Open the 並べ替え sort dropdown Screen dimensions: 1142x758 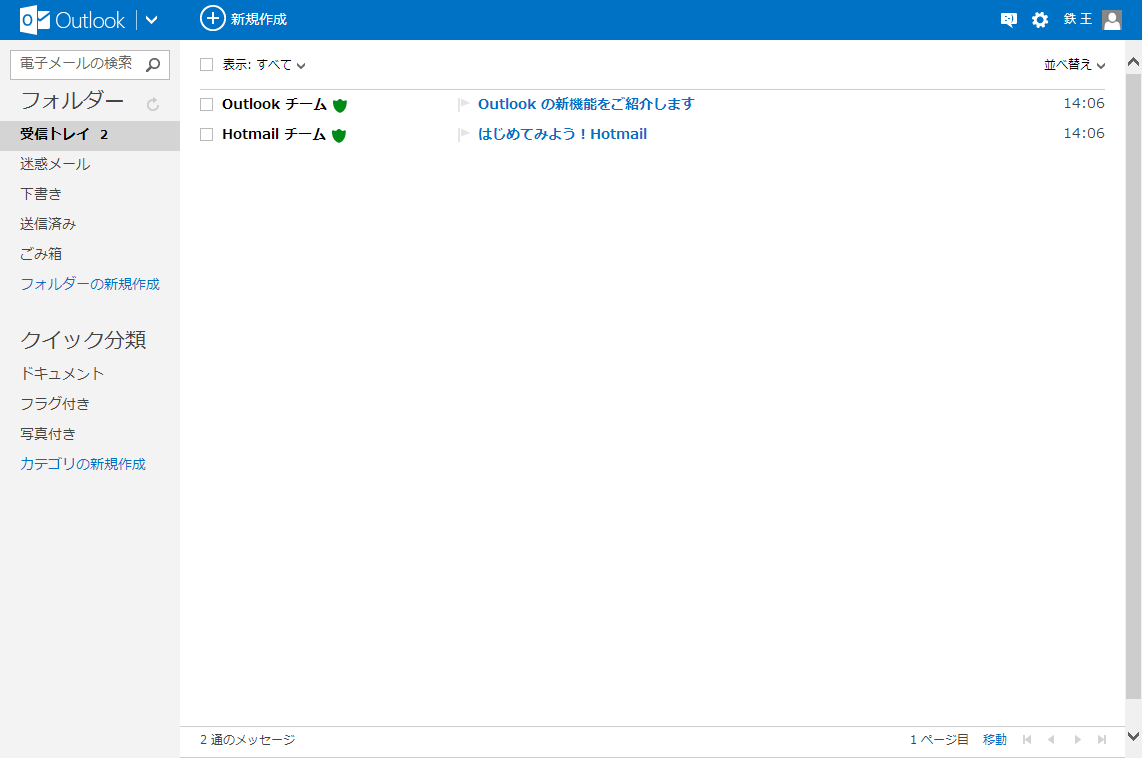(1074, 65)
